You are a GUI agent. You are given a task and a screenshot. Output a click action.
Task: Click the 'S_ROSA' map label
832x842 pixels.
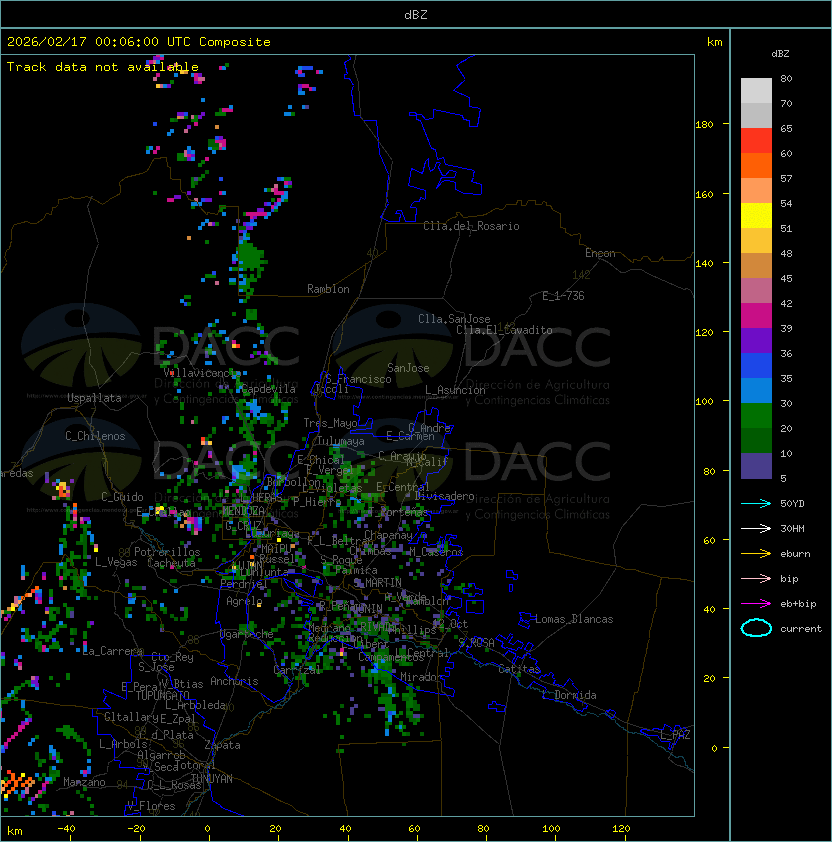click(476, 643)
